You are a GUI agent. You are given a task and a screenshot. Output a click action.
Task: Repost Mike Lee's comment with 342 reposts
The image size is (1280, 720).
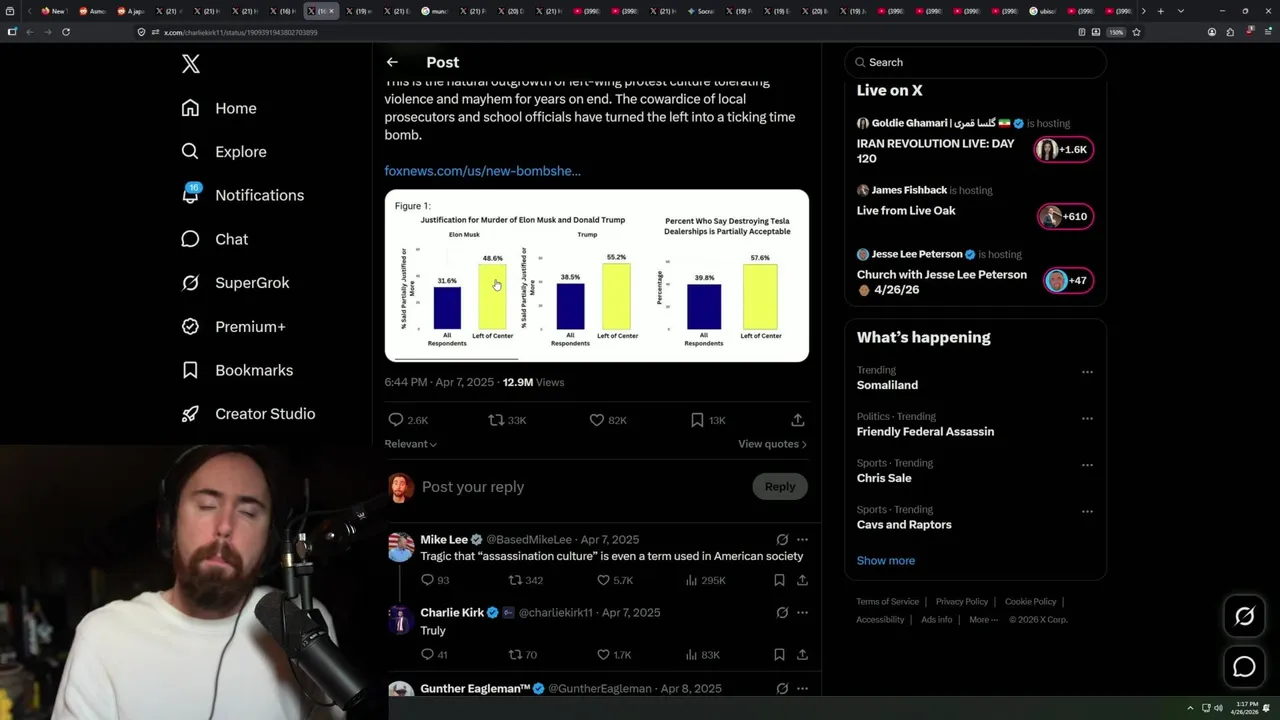(x=526, y=580)
